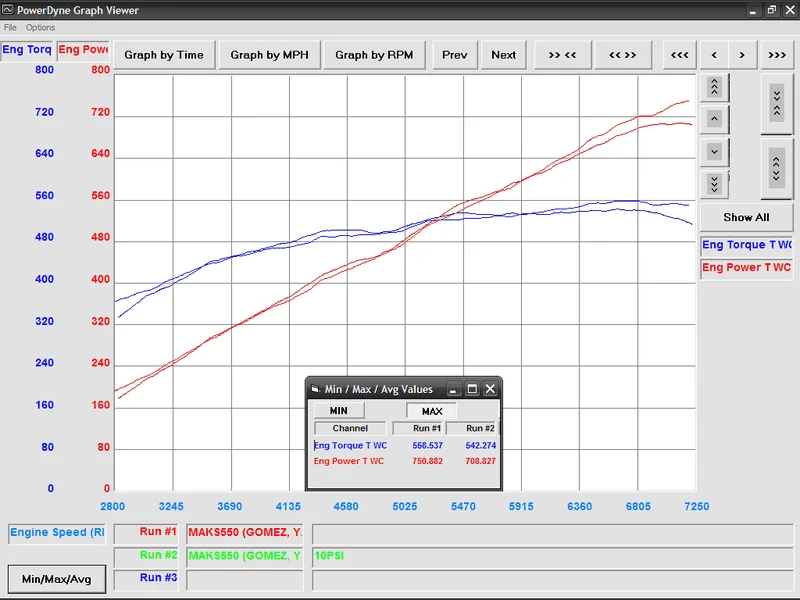Screen dimensions: 800x600
Task: Click the single down-arrow pan button
Action: [714, 152]
